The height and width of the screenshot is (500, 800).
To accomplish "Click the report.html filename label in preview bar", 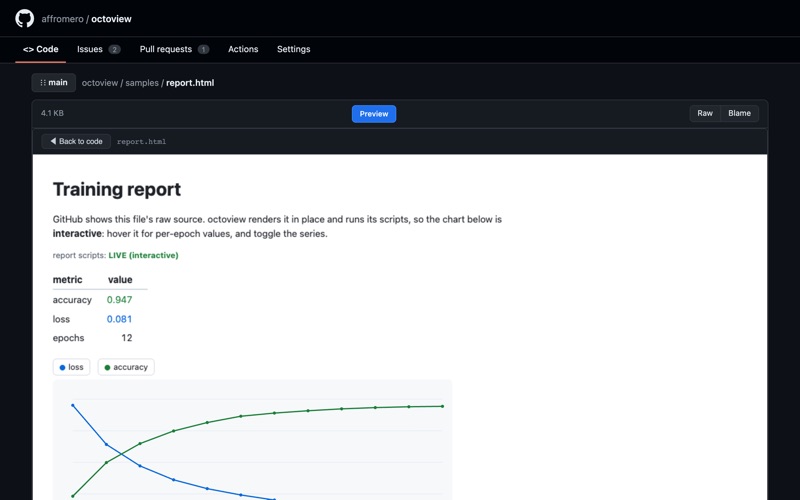I will (141, 142).
